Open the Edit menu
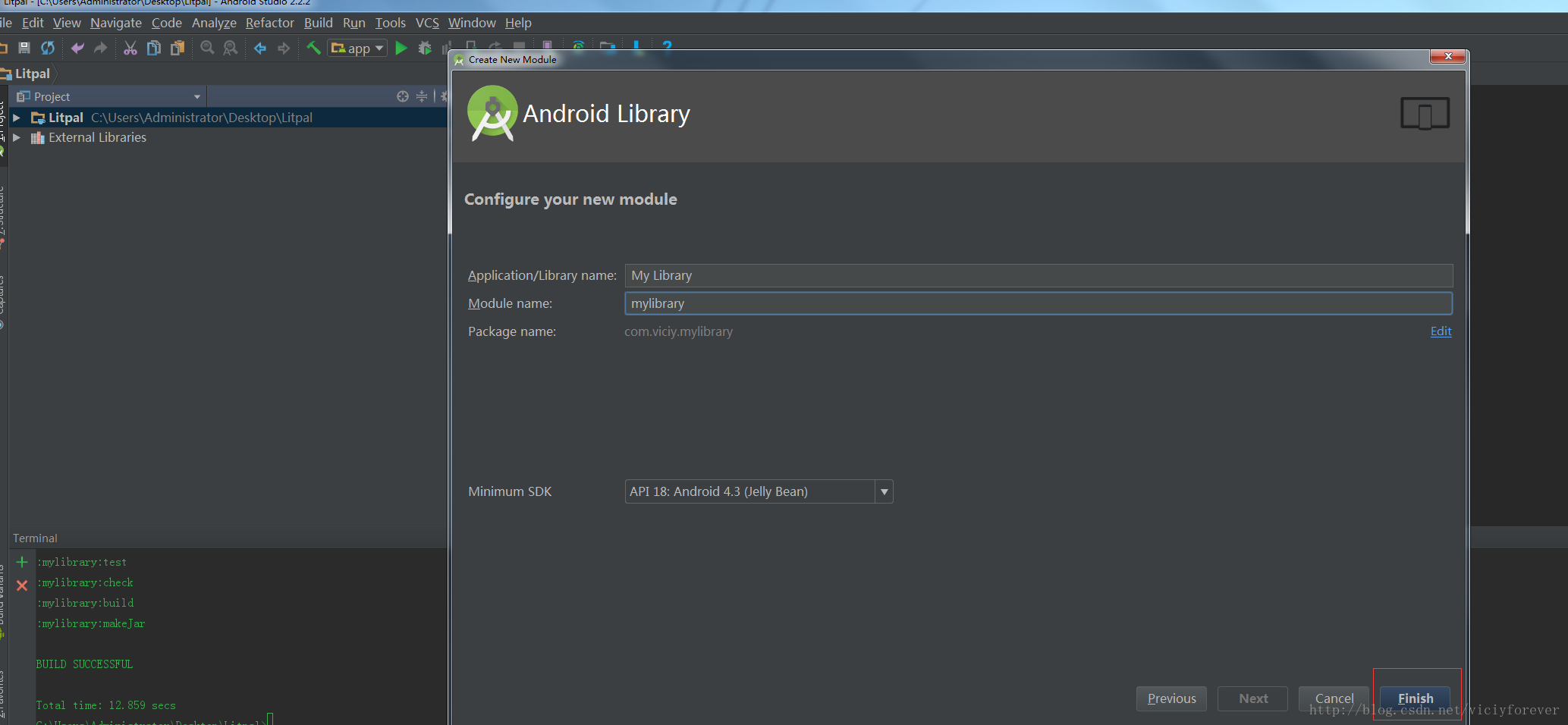The image size is (1568, 725). coord(33,23)
